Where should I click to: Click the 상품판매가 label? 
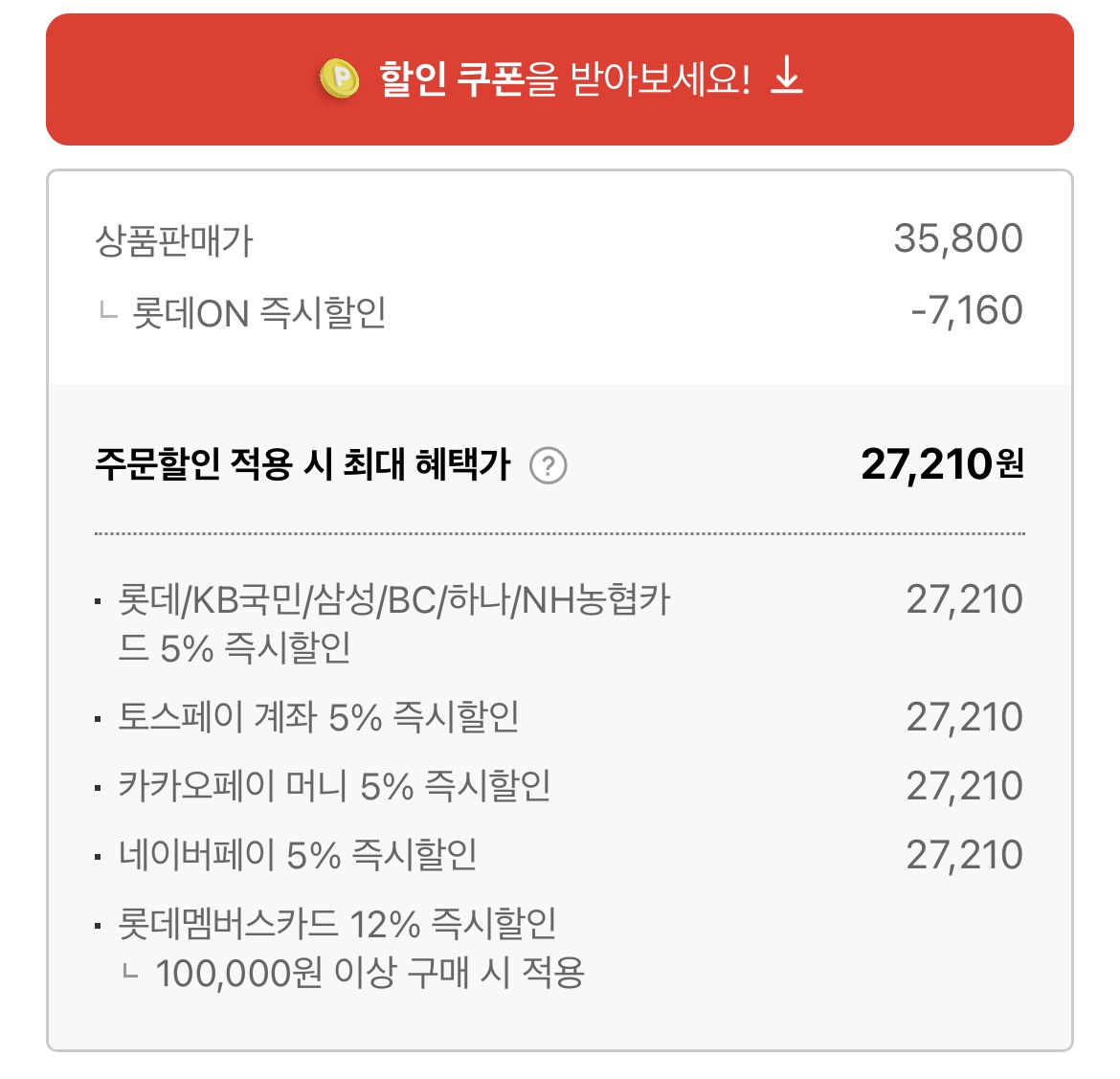[173, 240]
